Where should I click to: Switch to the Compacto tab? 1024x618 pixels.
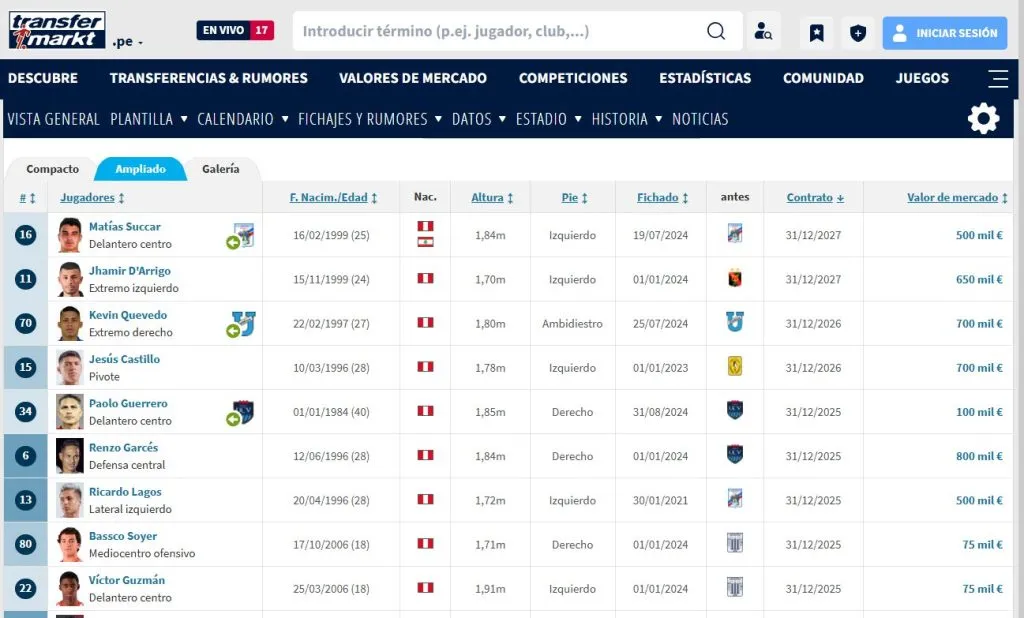(x=52, y=169)
